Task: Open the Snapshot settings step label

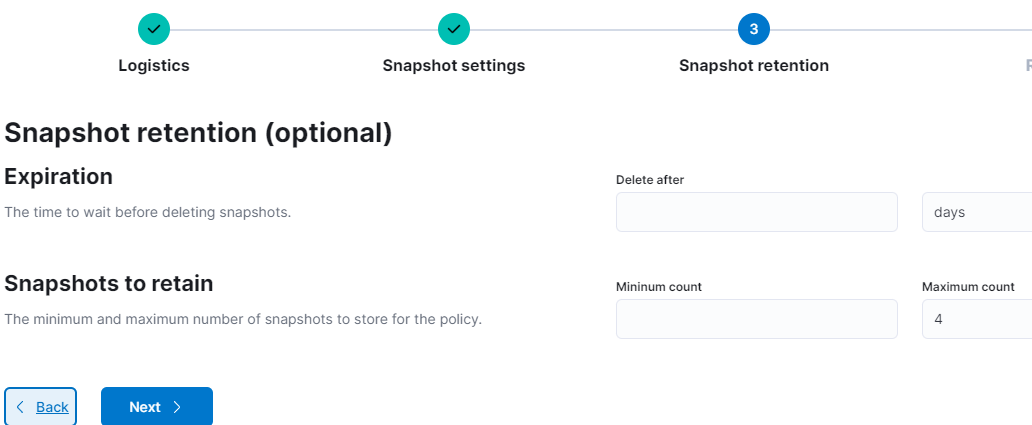Action: coord(454,66)
